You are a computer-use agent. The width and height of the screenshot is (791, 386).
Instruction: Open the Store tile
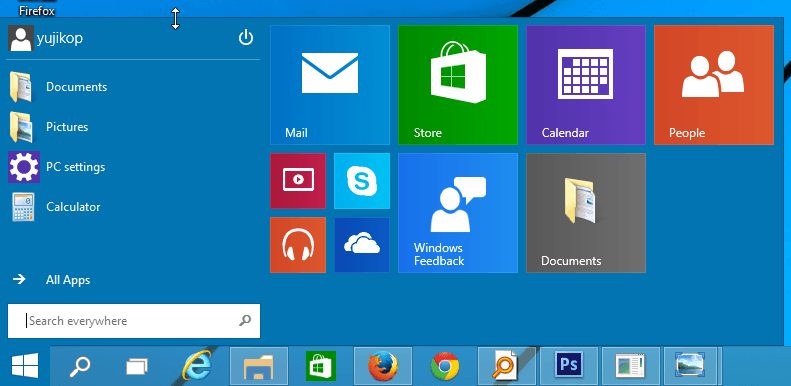(x=458, y=85)
